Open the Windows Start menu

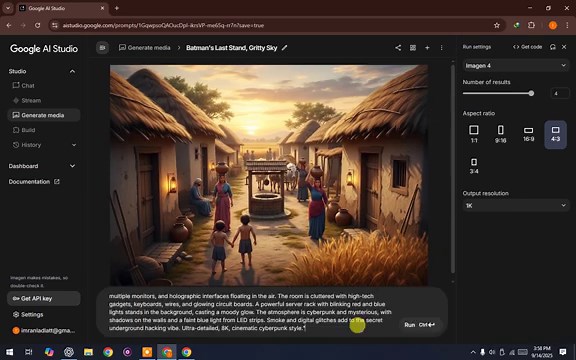coord(10,352)
